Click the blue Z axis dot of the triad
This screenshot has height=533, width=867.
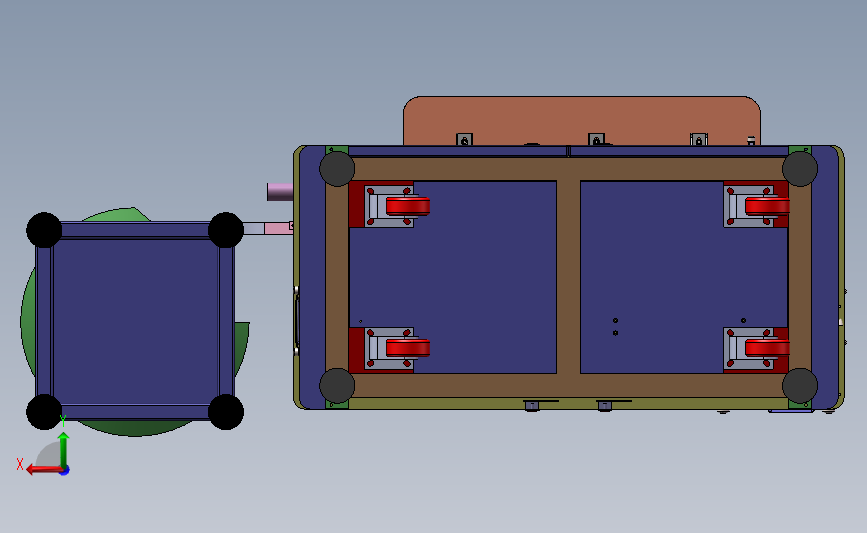pyautogui.click(x=65, y=471)
